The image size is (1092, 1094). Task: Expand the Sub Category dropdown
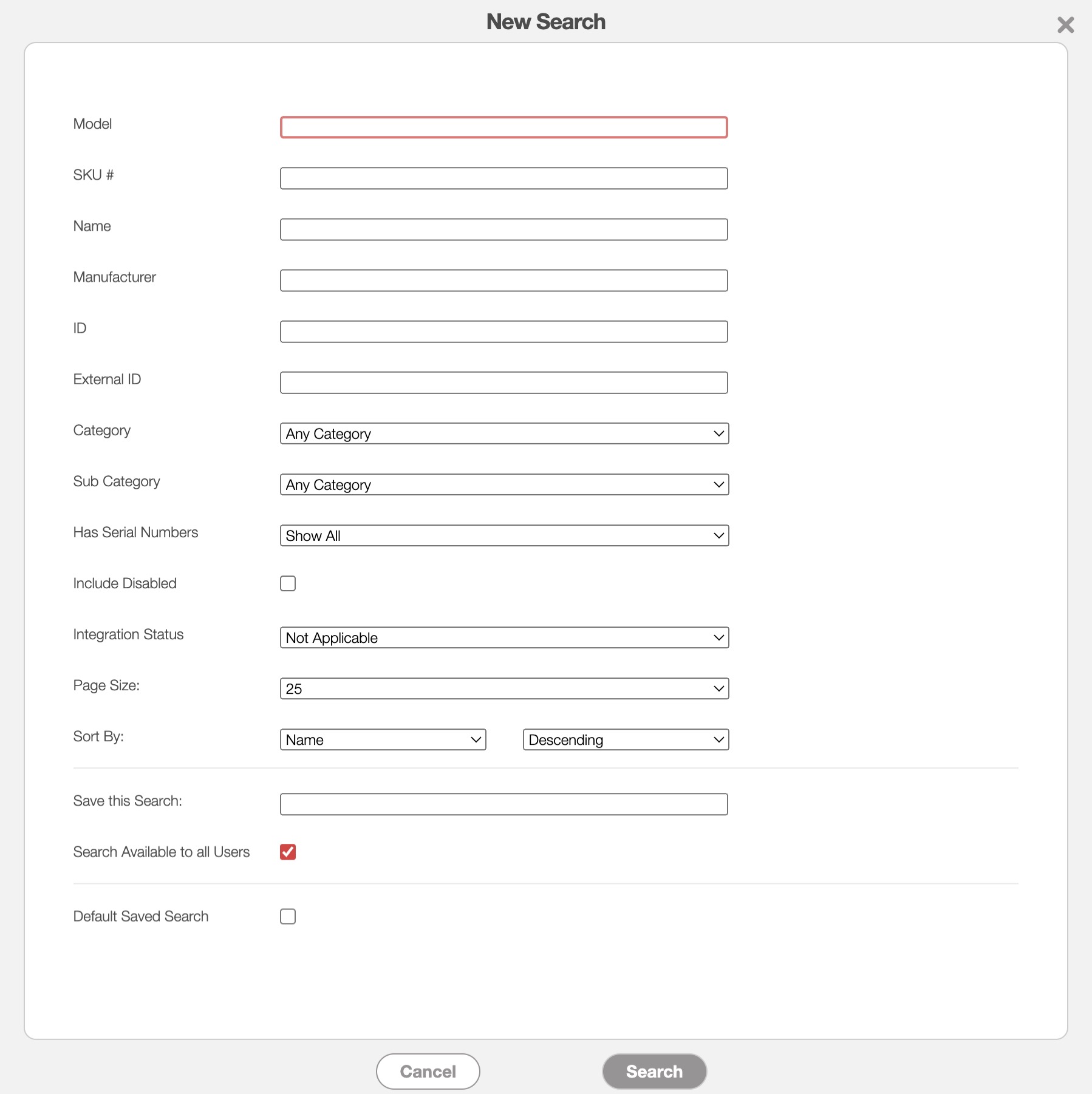tap(504, 484)
